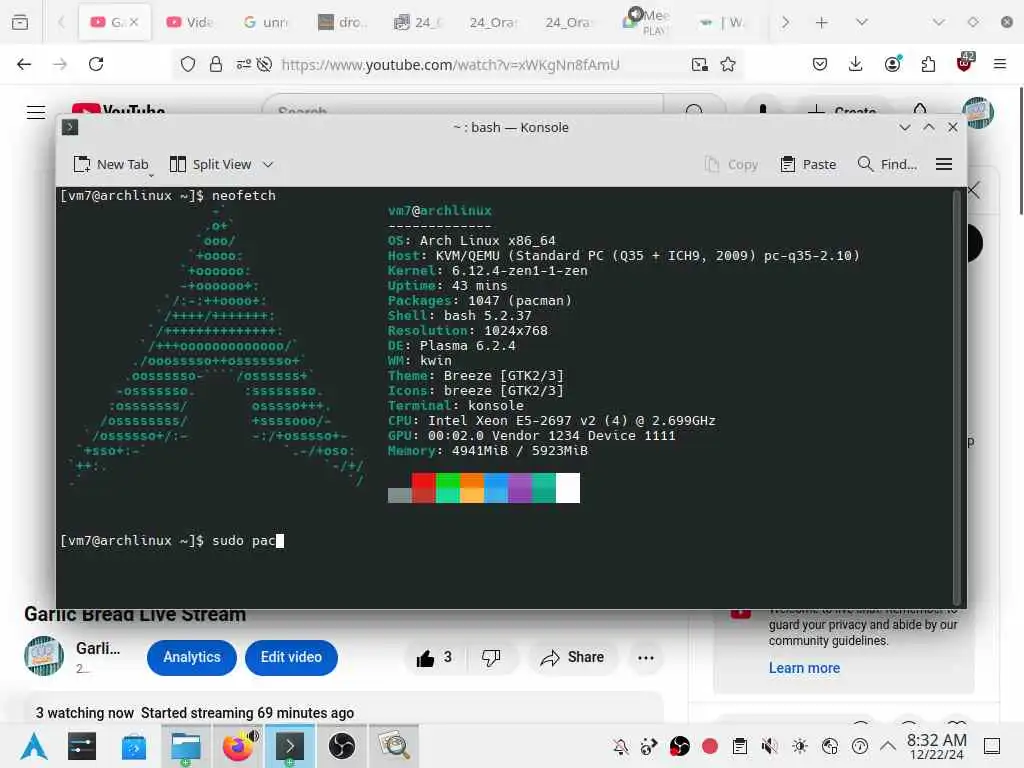The width and height of the screenshot is (1024, 768).
Task: Switch to the Google 'unr' tab
Action: click(x=266, y=22)
